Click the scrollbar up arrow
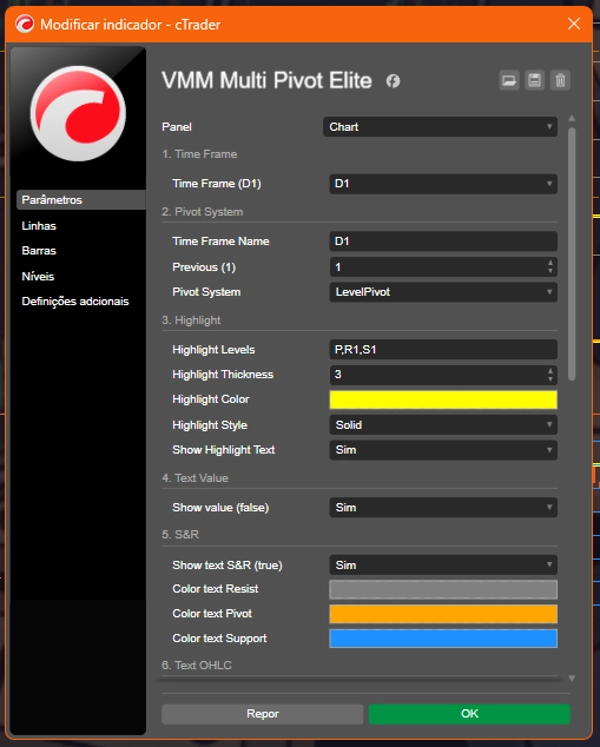 tap(572, 119)
